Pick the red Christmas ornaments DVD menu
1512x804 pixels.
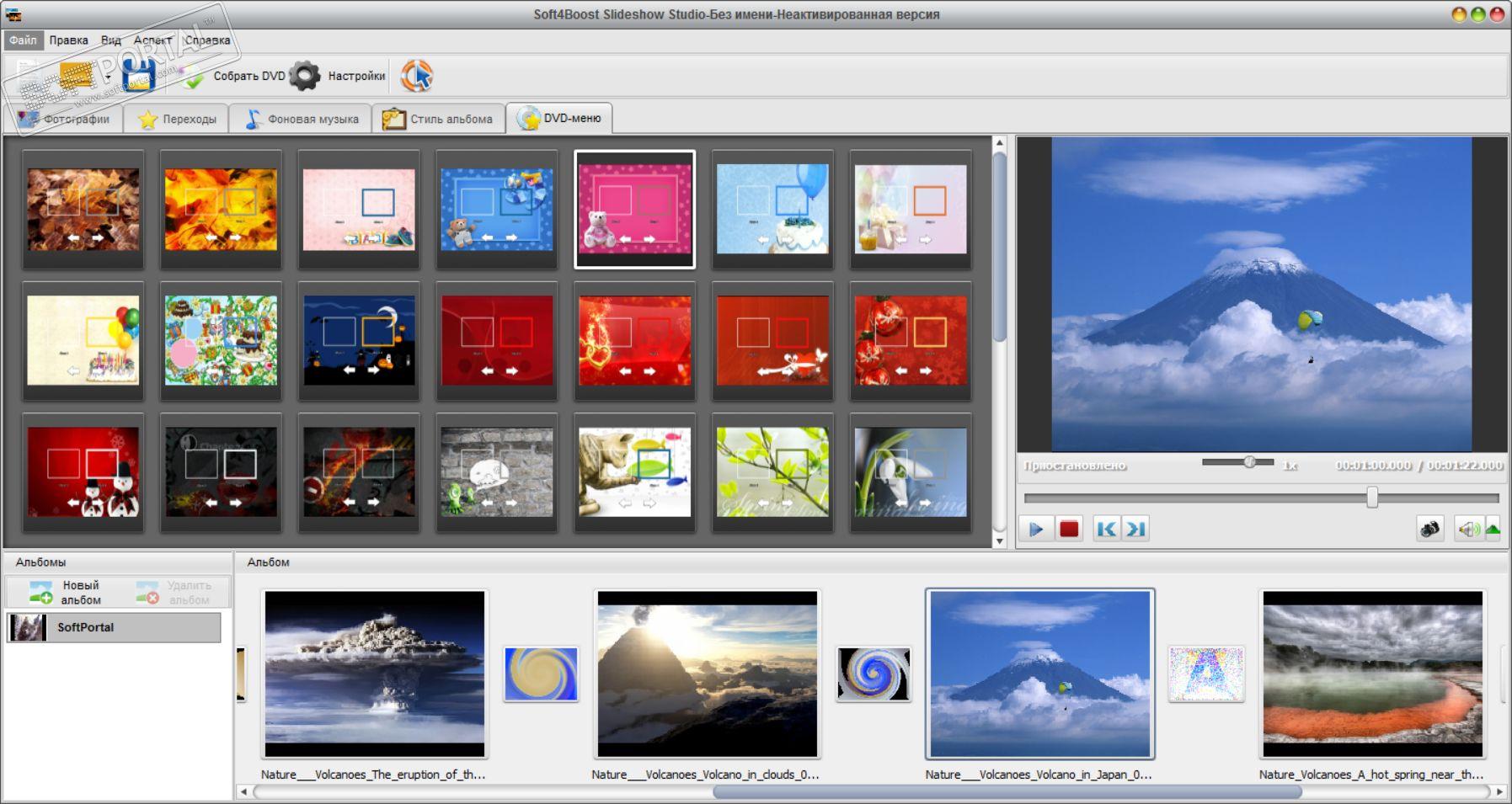[x=911, y=341]
